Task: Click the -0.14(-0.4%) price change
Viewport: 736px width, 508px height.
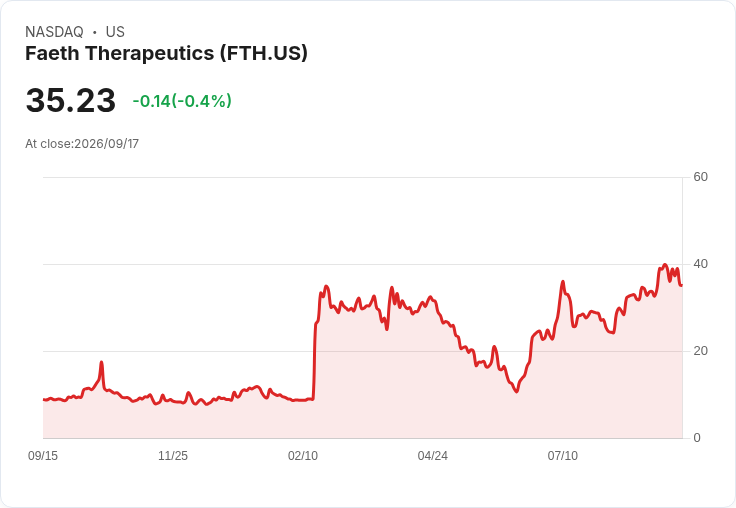Action: pyautogui.click(x=182, y=101)
